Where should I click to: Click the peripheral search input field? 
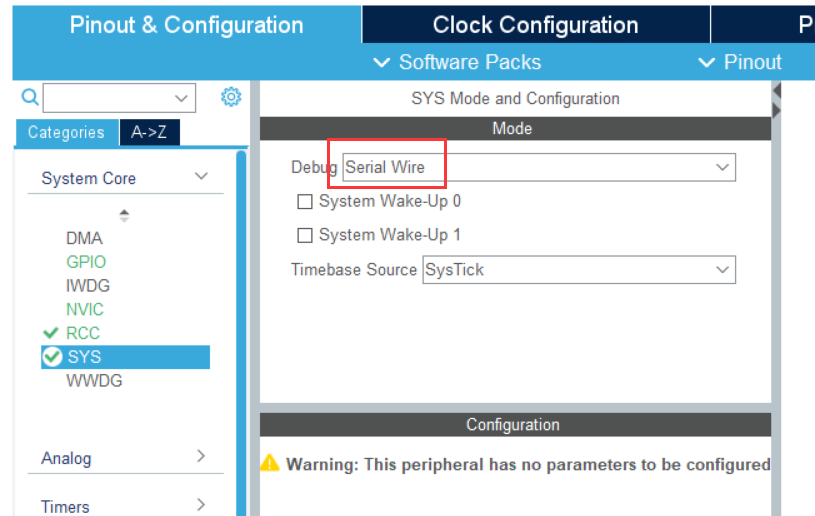110,98
